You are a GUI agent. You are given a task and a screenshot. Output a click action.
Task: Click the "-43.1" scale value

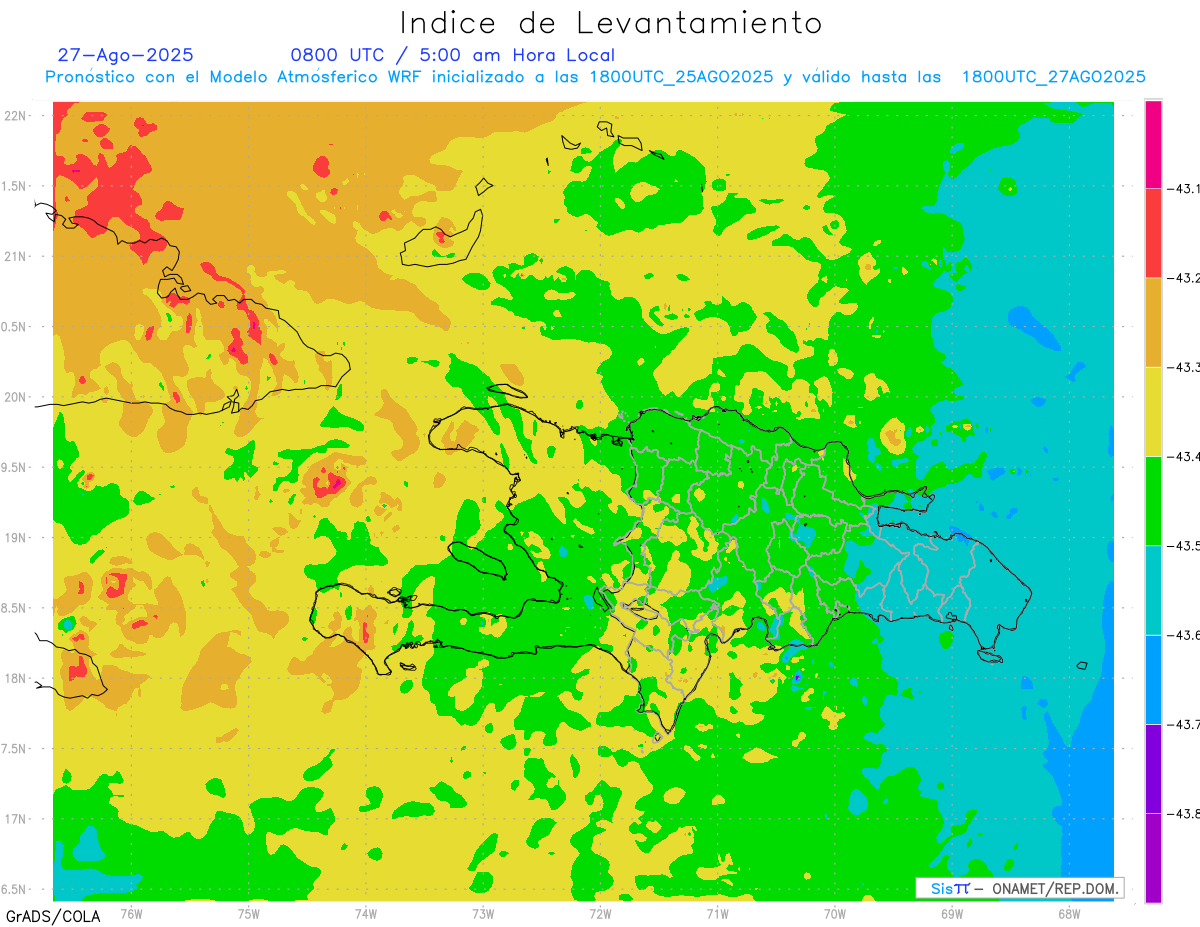point(1184,188)
